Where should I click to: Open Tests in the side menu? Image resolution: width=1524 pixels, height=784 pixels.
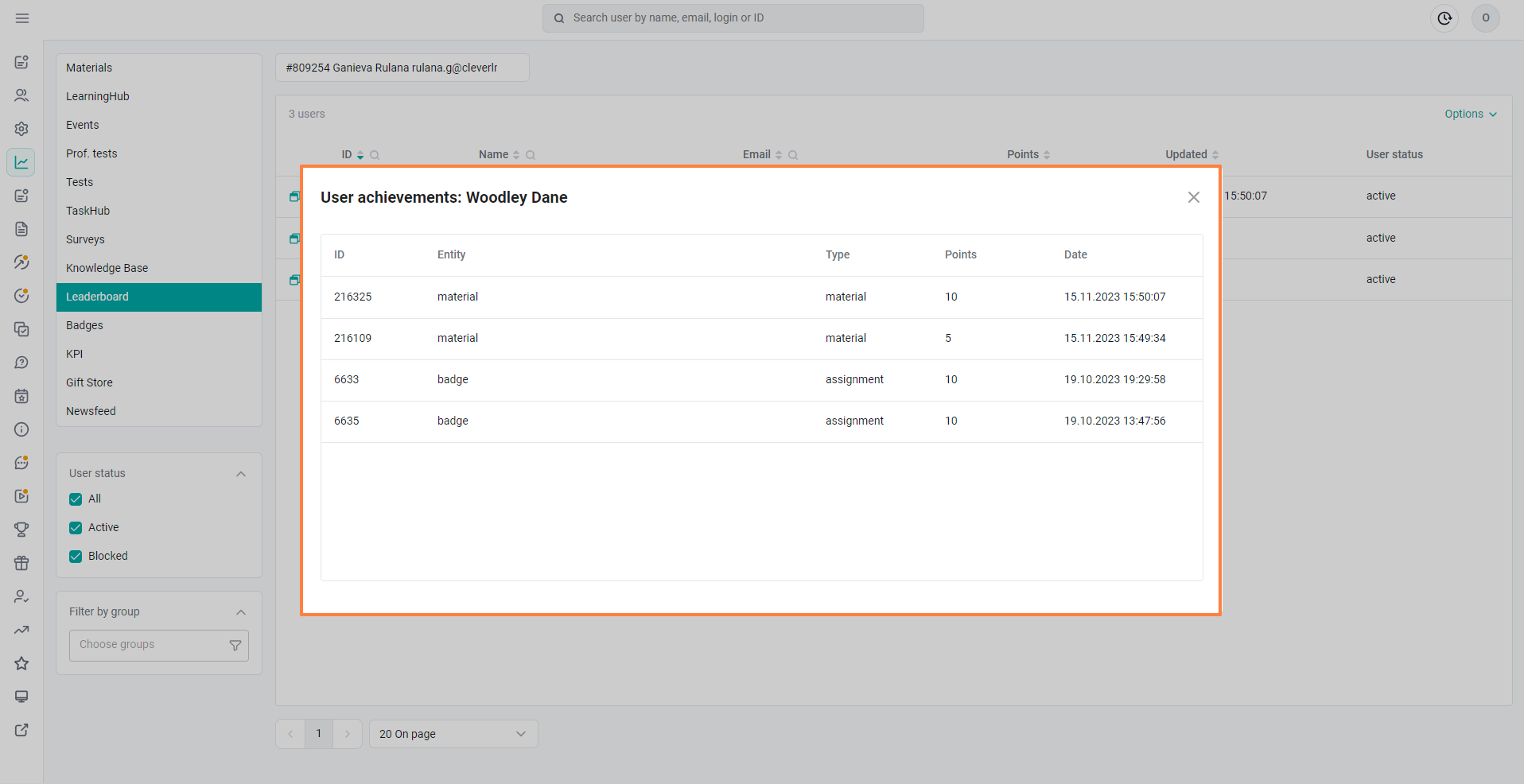click(x=159, y=182)
